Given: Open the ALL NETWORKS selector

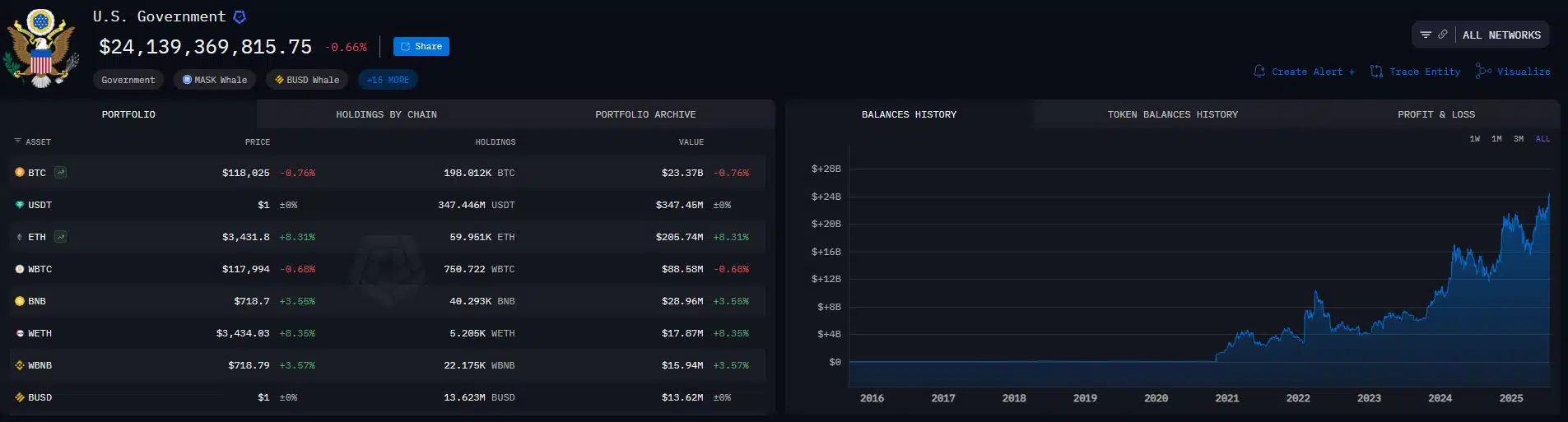Looking at the screenshot, I should coord(1501,35).
